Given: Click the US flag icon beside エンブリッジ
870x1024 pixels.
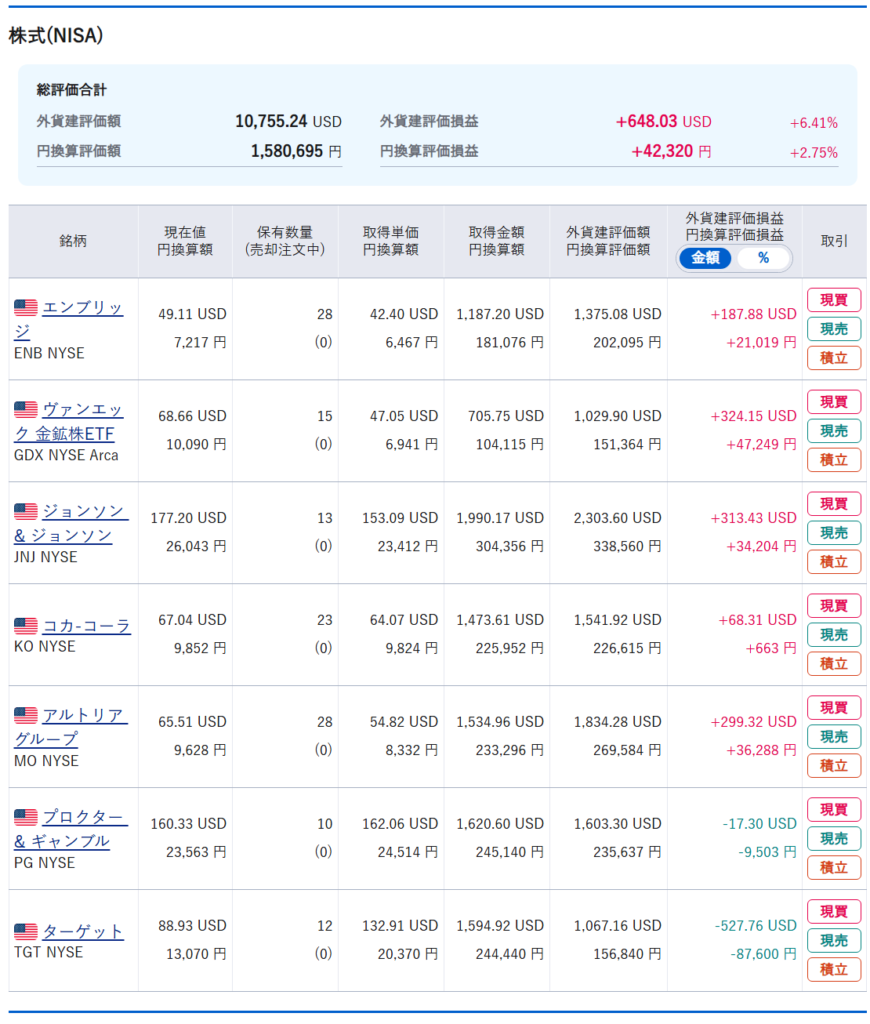Looking at the screenshot, I should point(25,308).
